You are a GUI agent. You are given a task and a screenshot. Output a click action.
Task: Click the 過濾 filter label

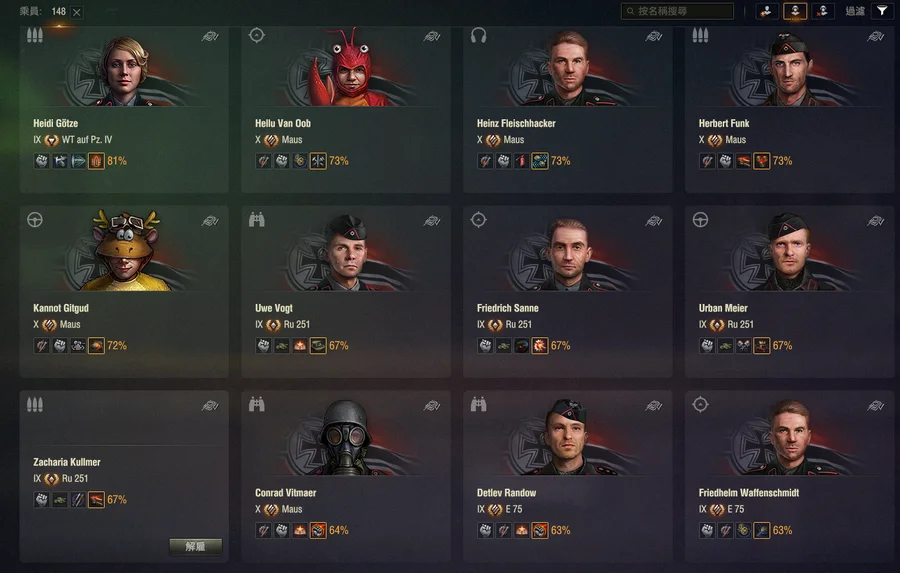click(854, 11)
